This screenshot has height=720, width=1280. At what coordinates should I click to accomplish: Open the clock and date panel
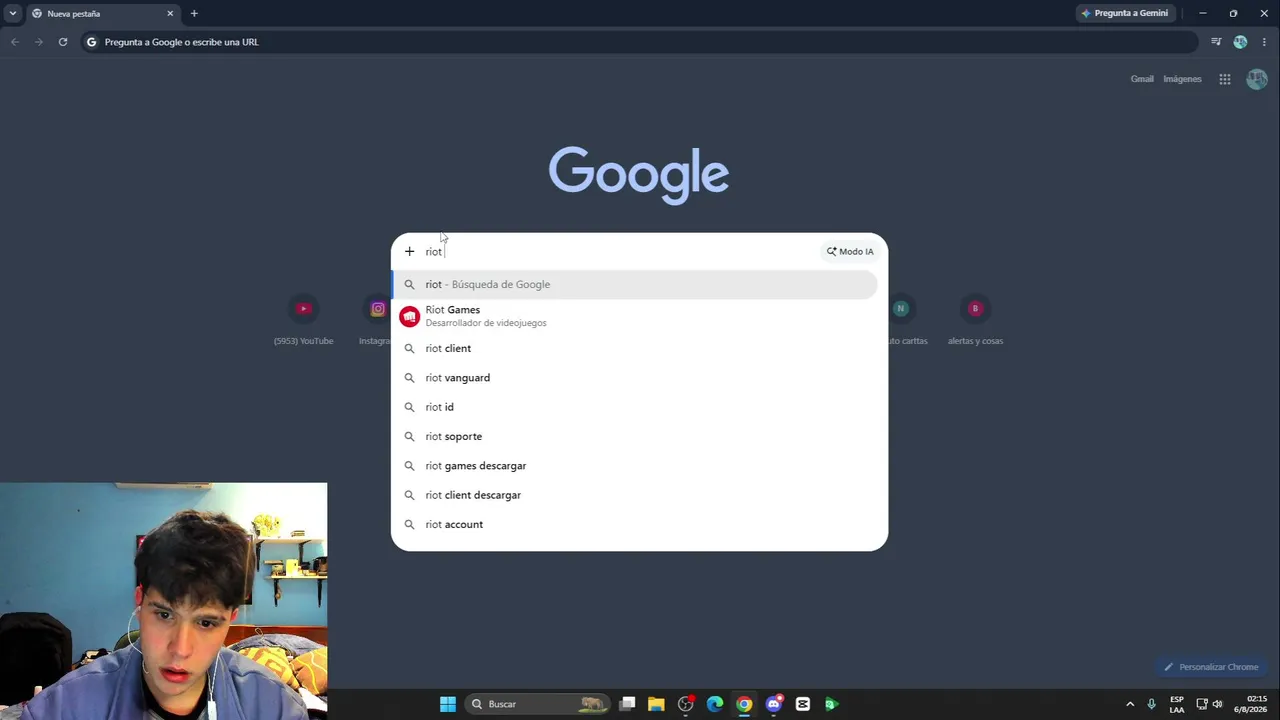[1251, 704]
